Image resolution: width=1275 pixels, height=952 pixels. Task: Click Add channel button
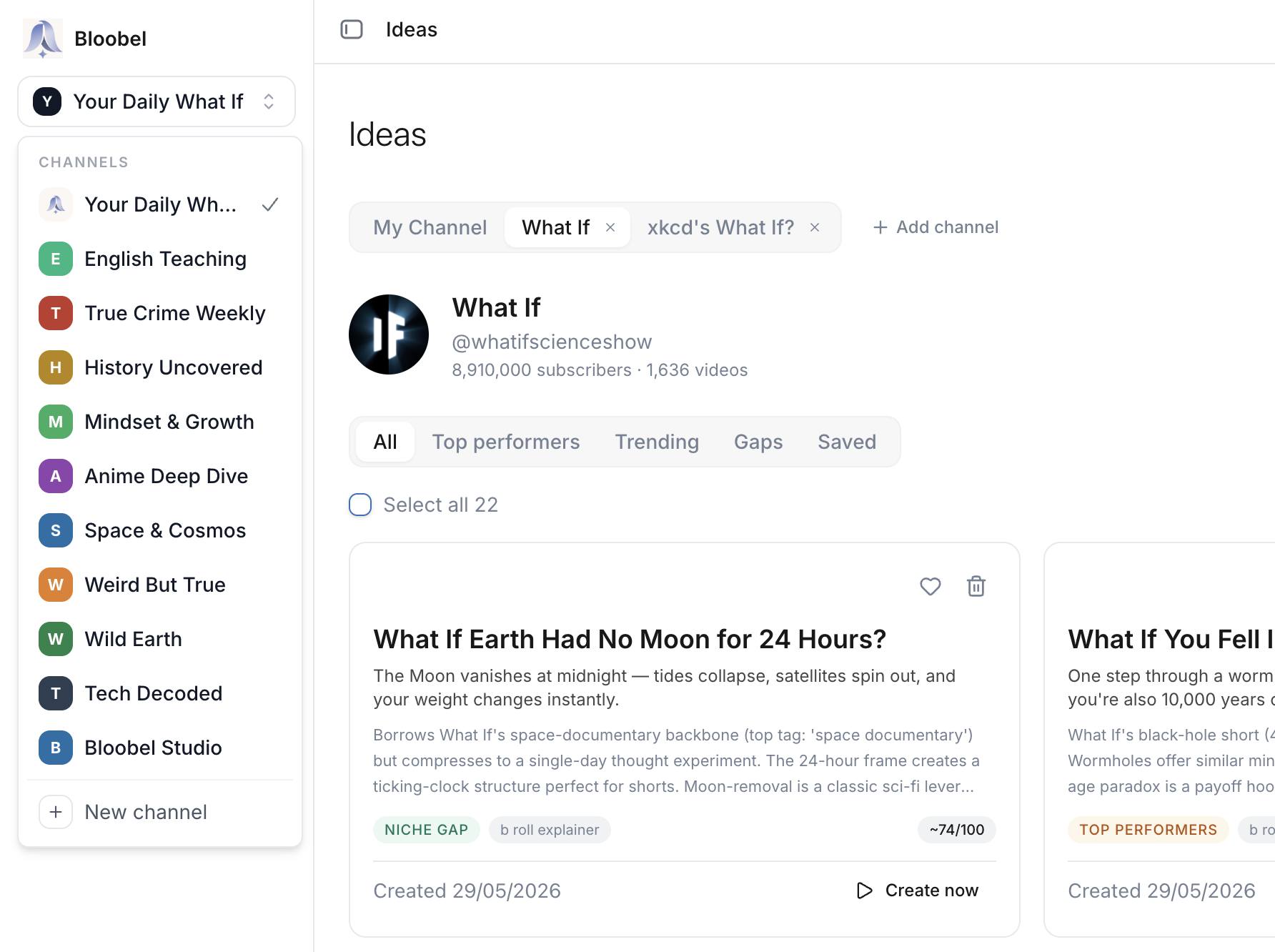click(936, 227)
